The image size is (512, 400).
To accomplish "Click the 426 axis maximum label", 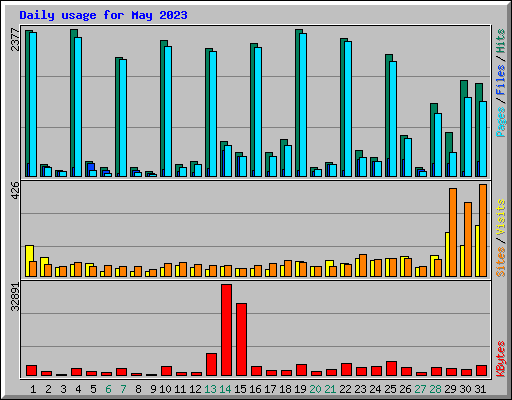I will (x=15, y=190).
